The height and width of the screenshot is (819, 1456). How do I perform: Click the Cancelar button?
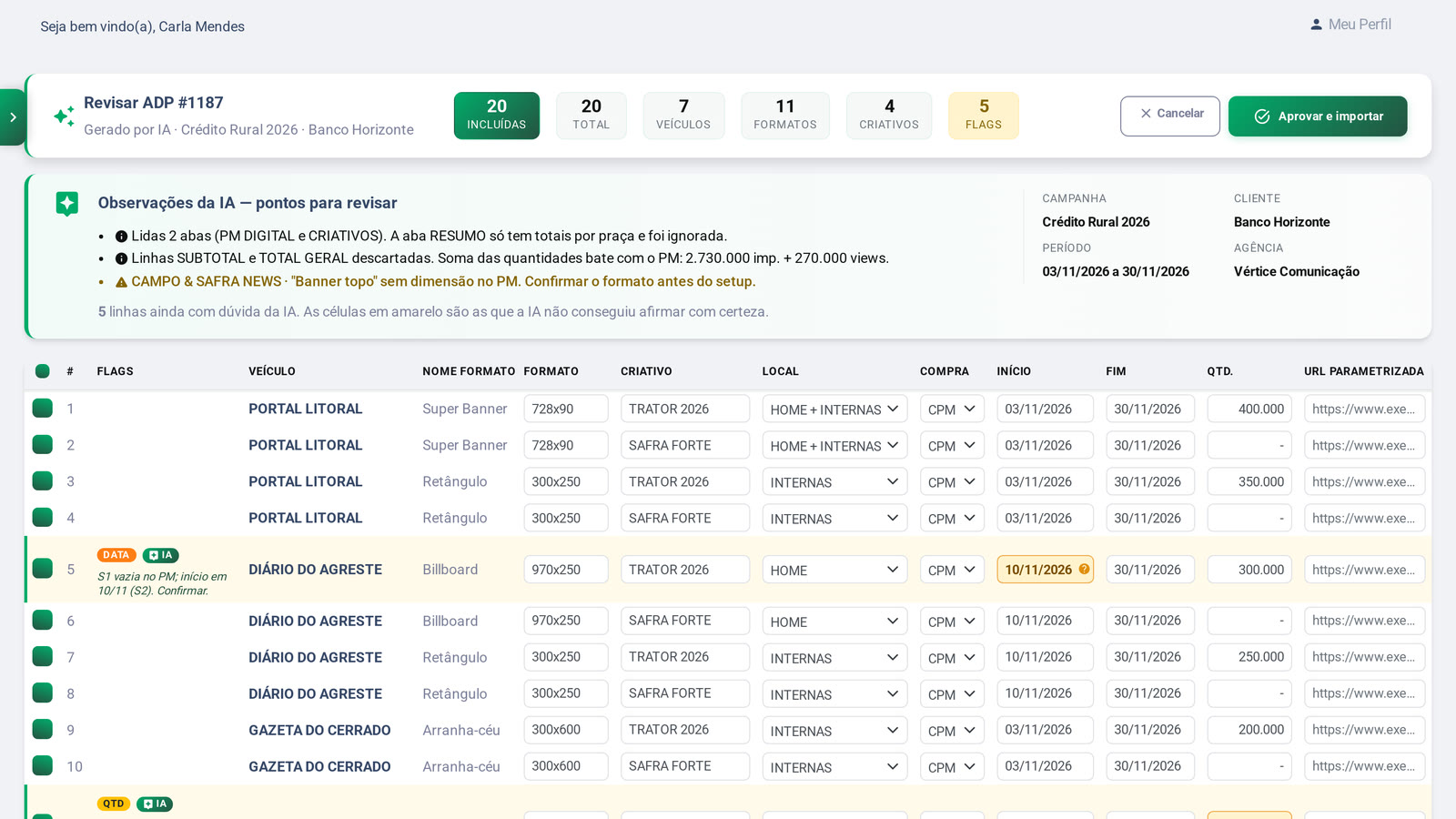coord(1170,116)
